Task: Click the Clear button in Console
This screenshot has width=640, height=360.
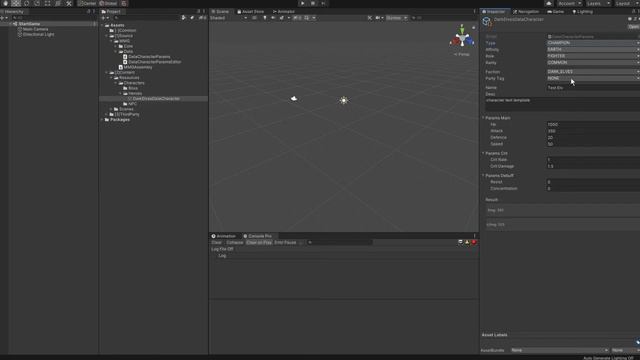Action: [216, 242]
